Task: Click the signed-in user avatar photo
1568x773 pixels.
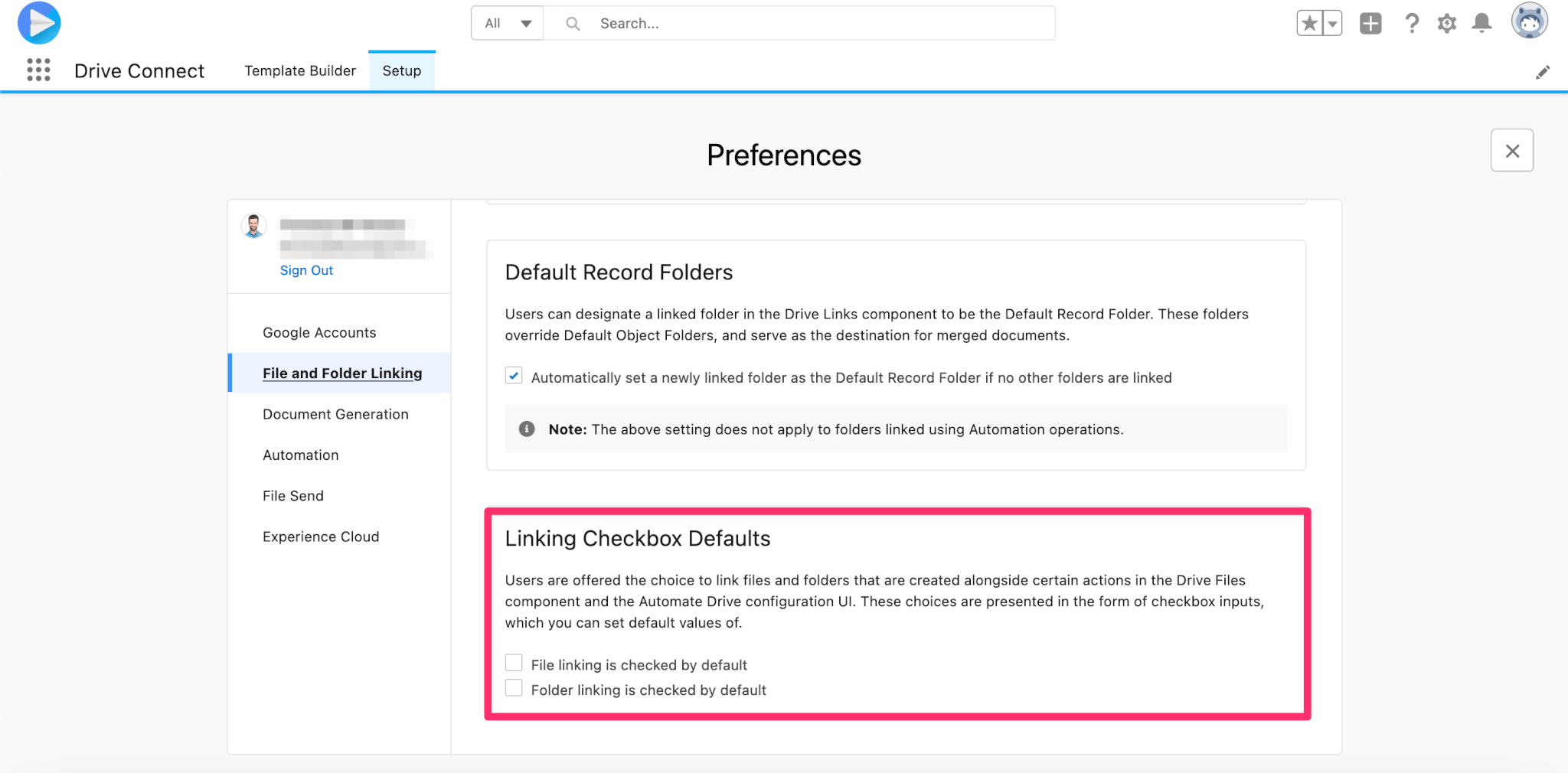Action: [x=254, y=227]
